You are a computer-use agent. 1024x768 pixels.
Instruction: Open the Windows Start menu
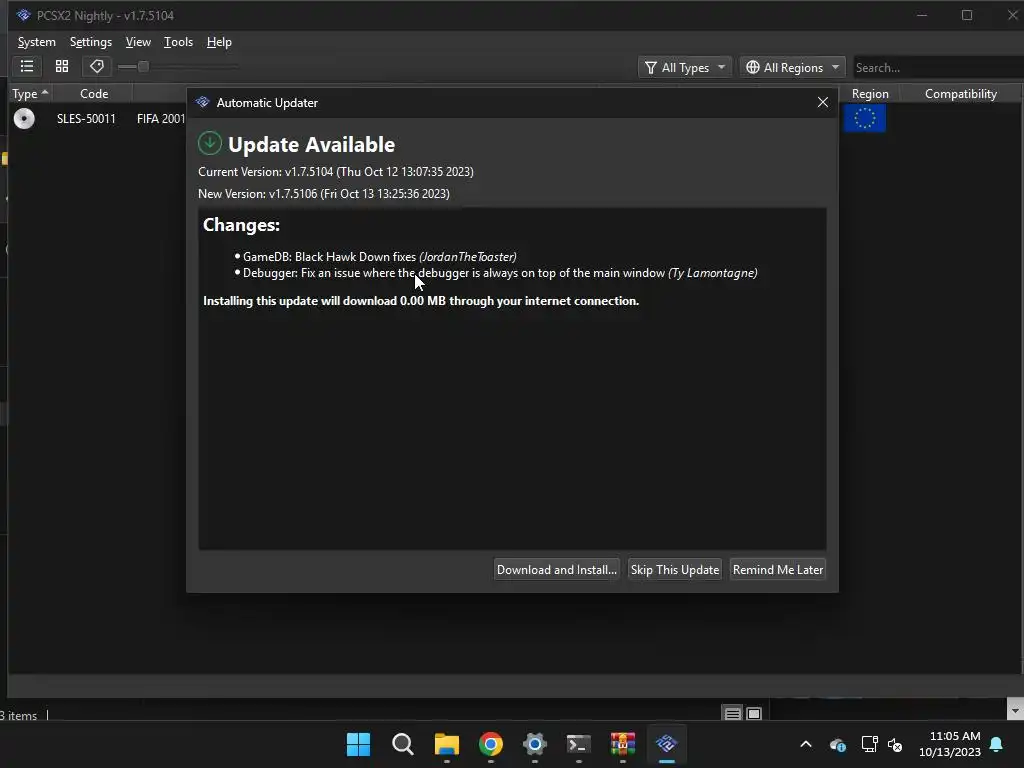359,744
